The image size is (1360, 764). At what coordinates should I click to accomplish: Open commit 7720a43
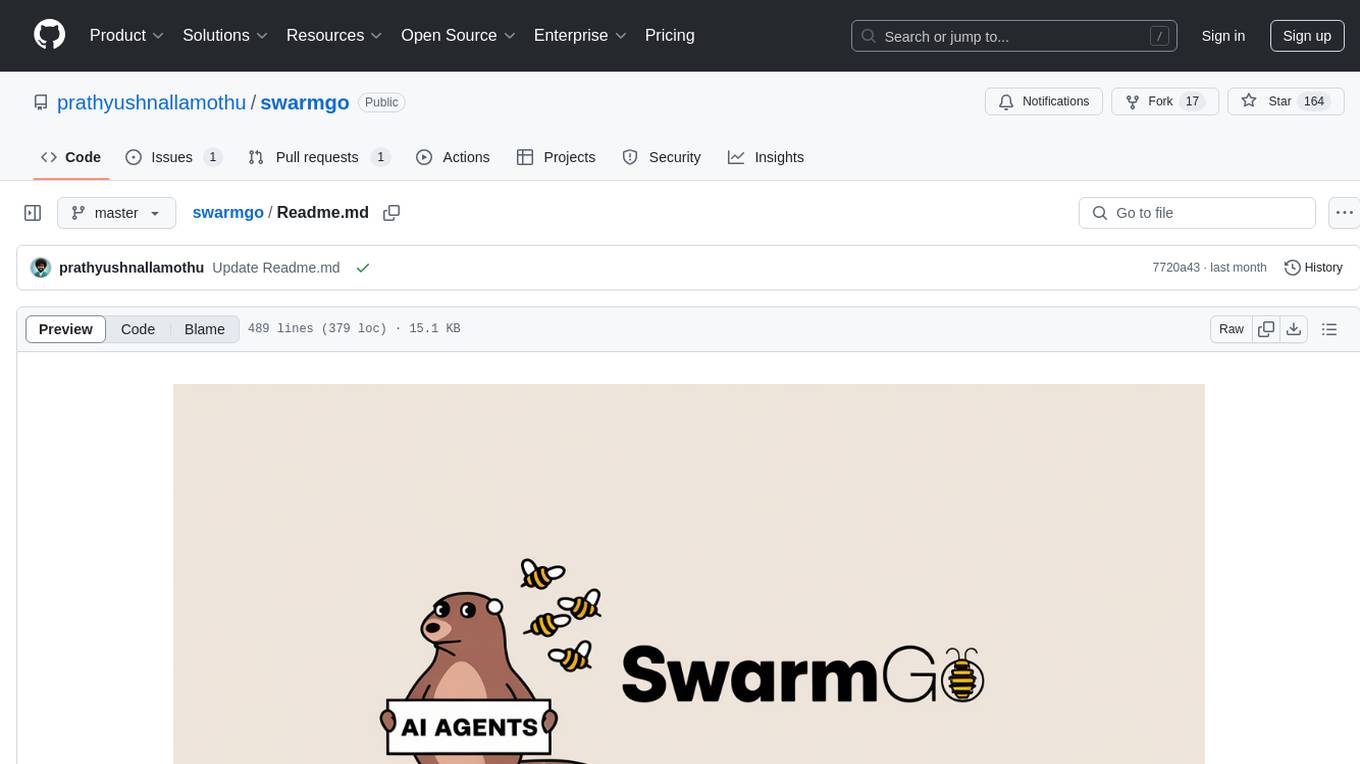[1176, 268]
